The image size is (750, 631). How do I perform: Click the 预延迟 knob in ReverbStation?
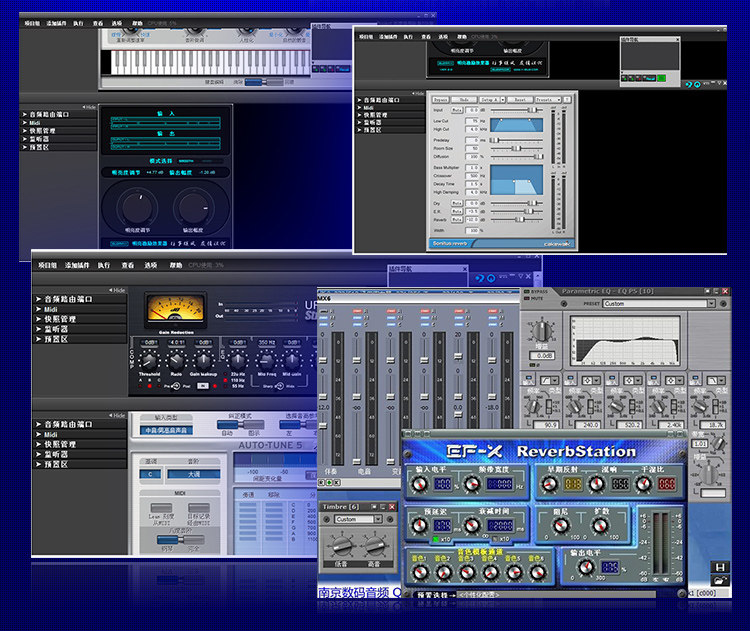[x=419, y=526]
